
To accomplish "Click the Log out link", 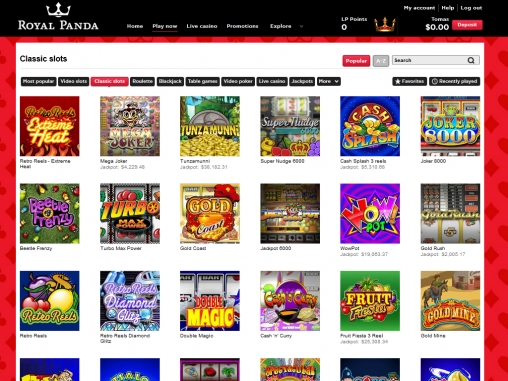I will click(x=471, y=8).
